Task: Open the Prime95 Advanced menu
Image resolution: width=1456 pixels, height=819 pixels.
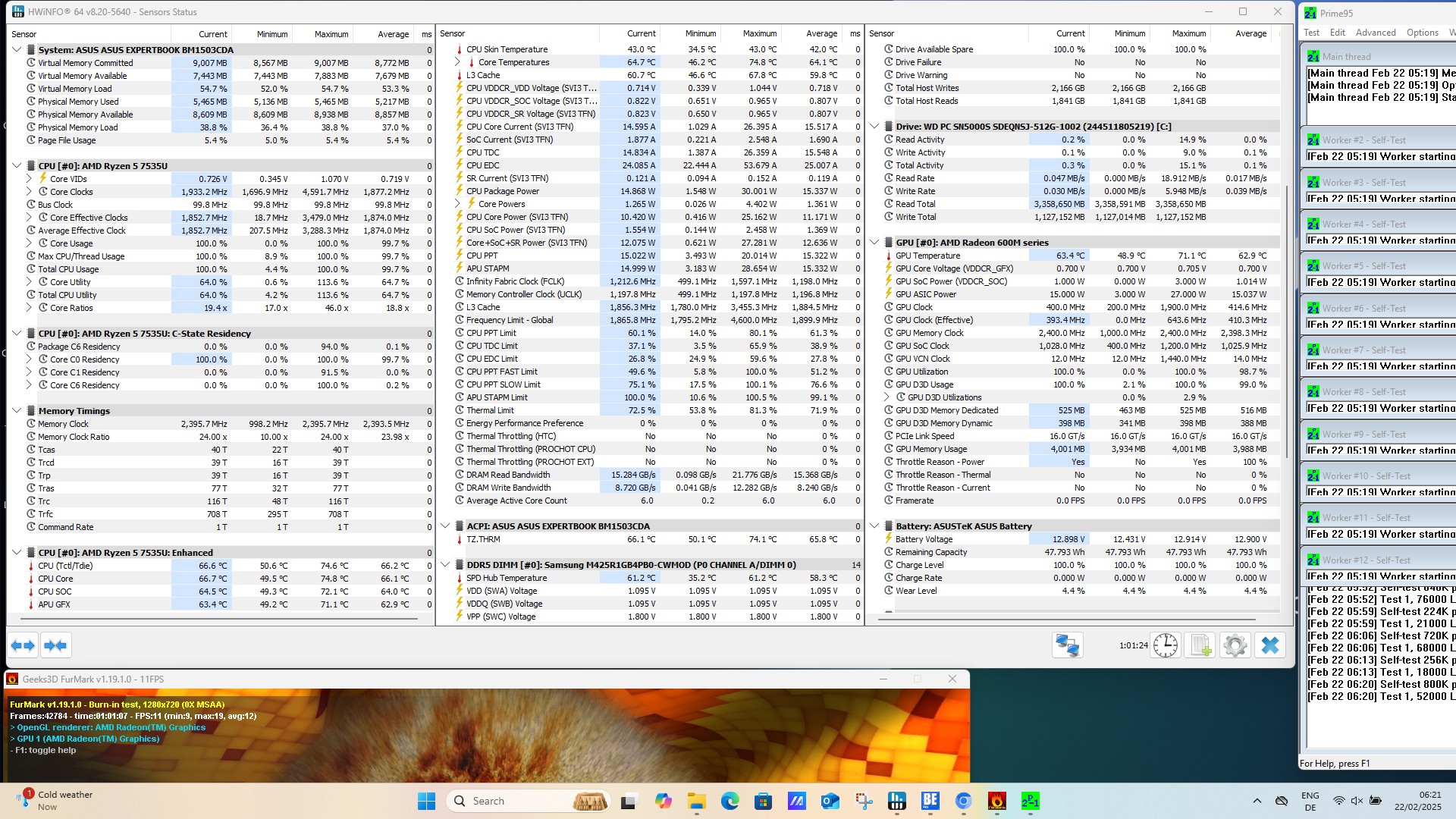Action: coord(1375,33)
